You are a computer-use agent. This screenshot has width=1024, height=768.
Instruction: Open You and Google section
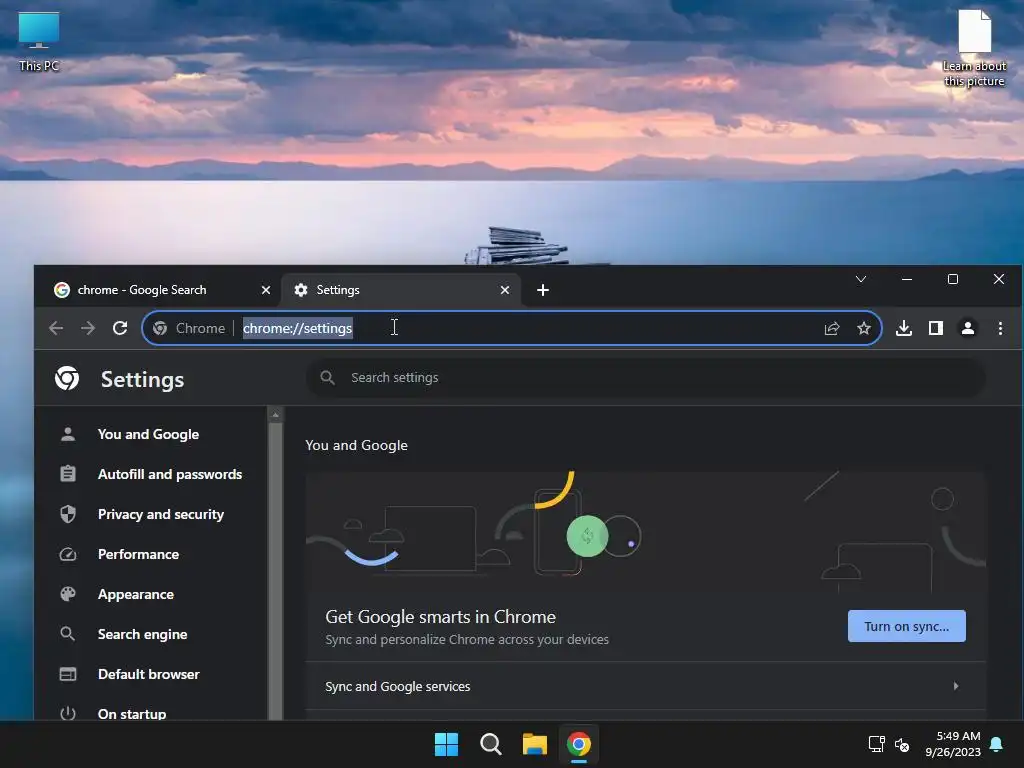click(x=150, y=434)
